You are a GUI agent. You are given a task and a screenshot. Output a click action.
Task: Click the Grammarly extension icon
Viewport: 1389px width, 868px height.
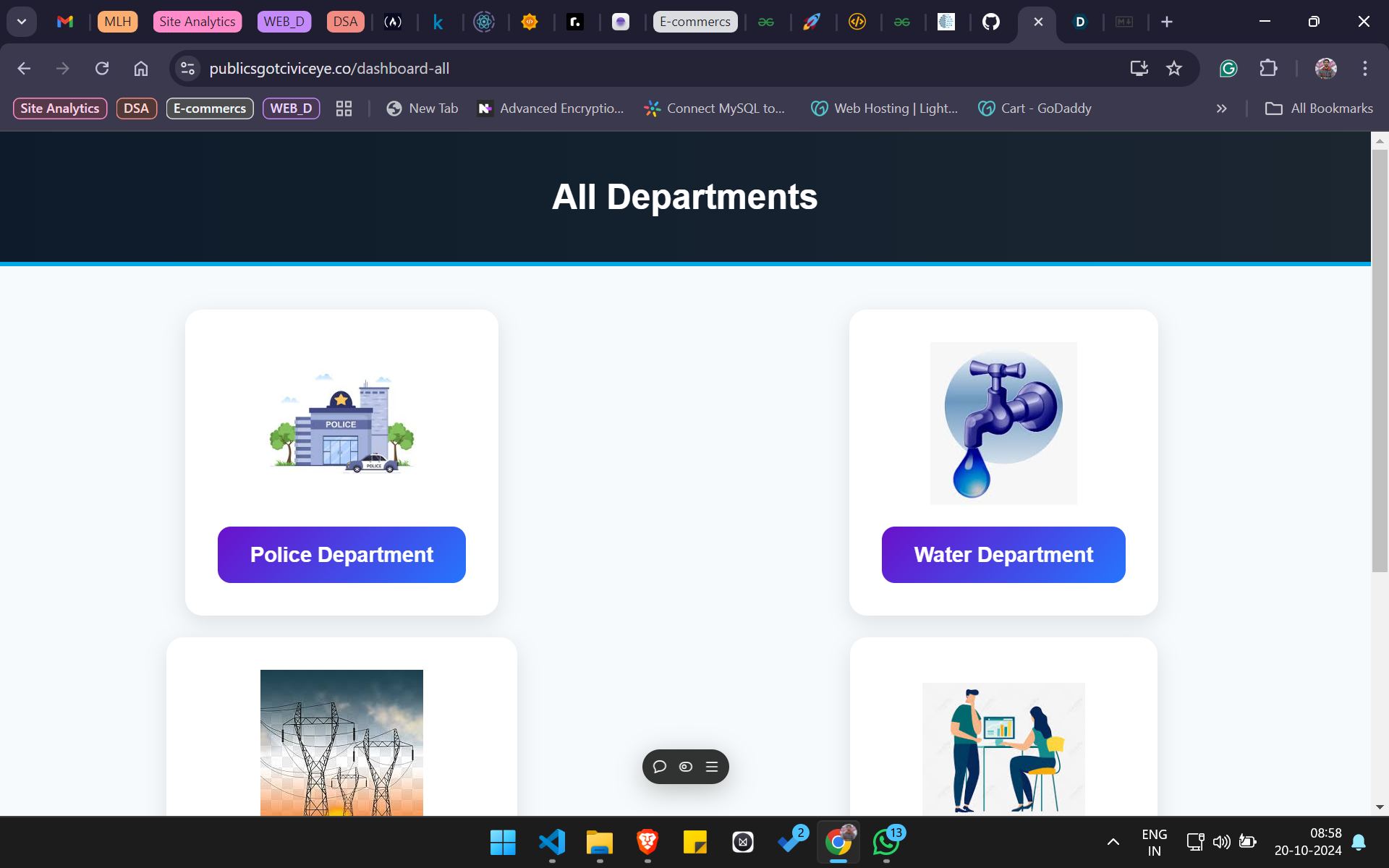click(x=1228, y=69)
